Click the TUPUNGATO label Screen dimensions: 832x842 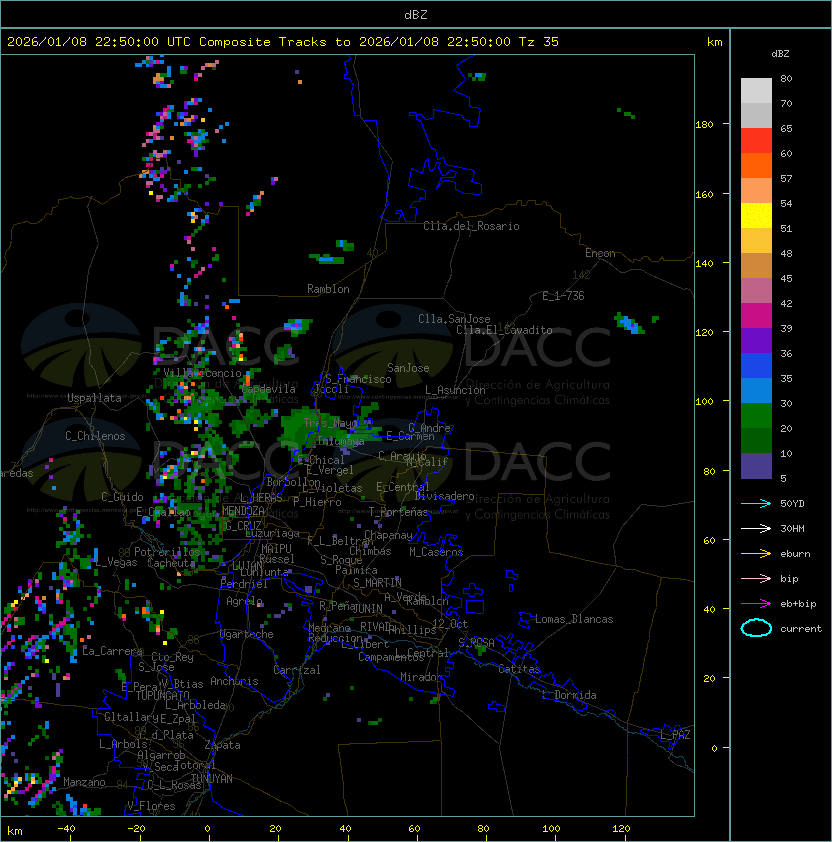pyautogui.click(x=162, y=695)
